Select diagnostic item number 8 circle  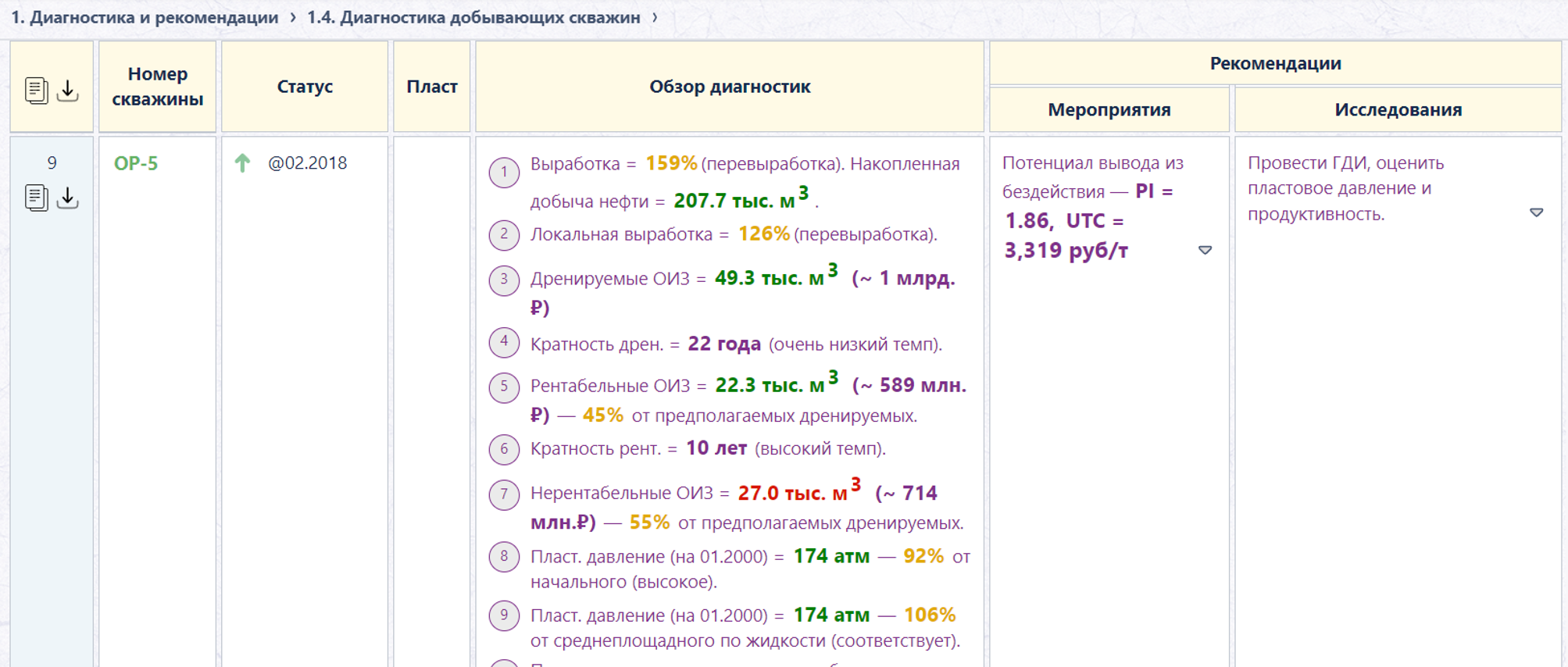(504, 556)
